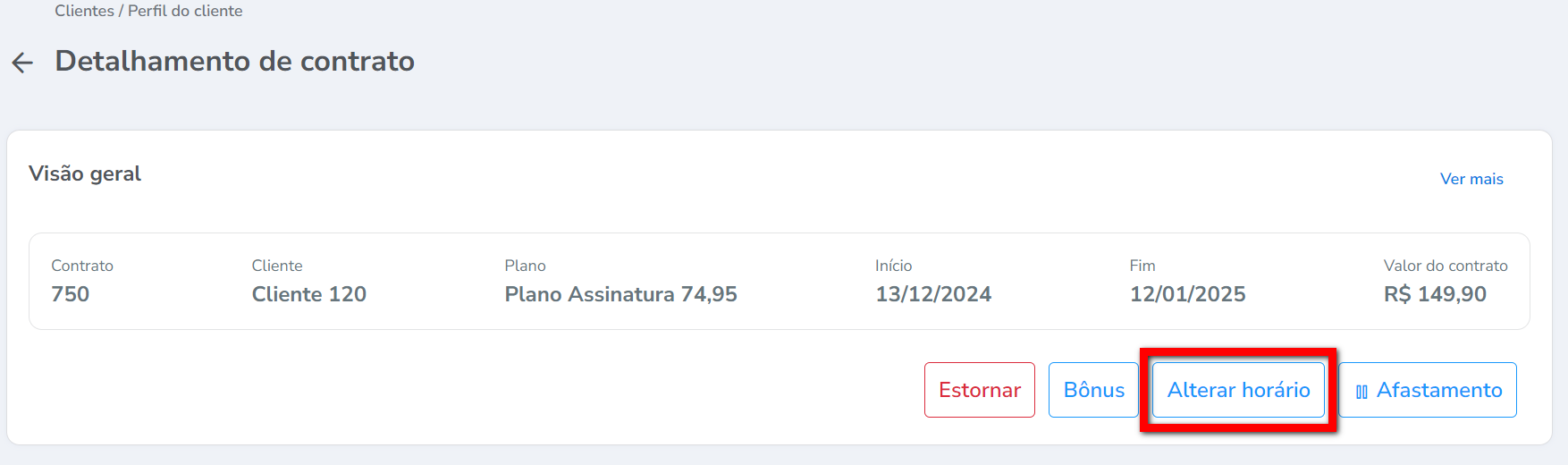The width and height of the screenshot is (1568, 465).
Task: Click the Plano field label
Action: tap(525, 266)
